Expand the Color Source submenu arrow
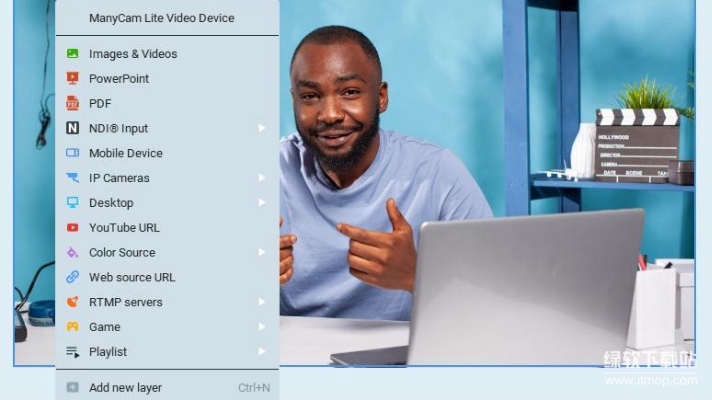 pos(262,252)
